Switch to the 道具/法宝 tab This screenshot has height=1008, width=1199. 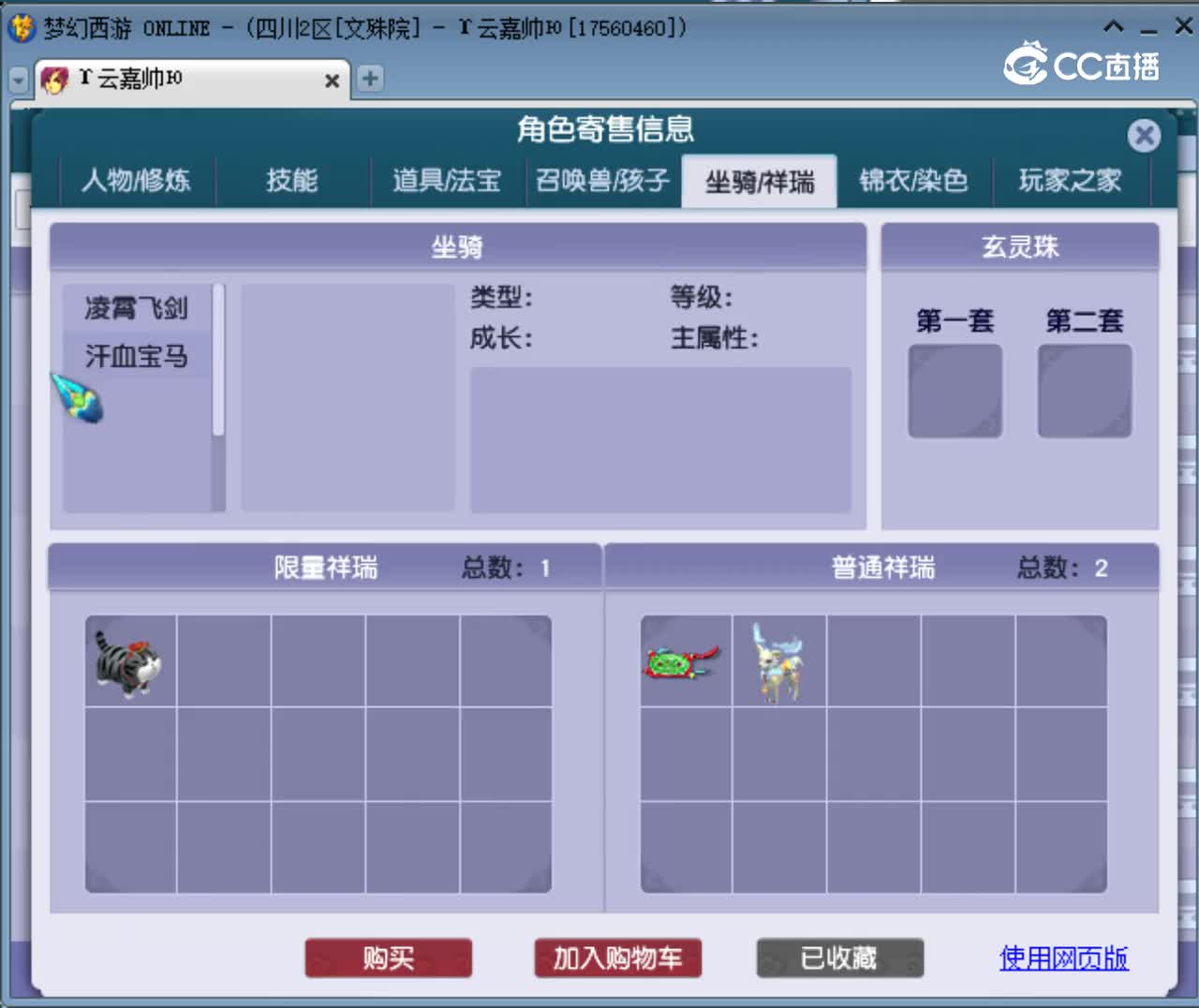coord(447,180)
